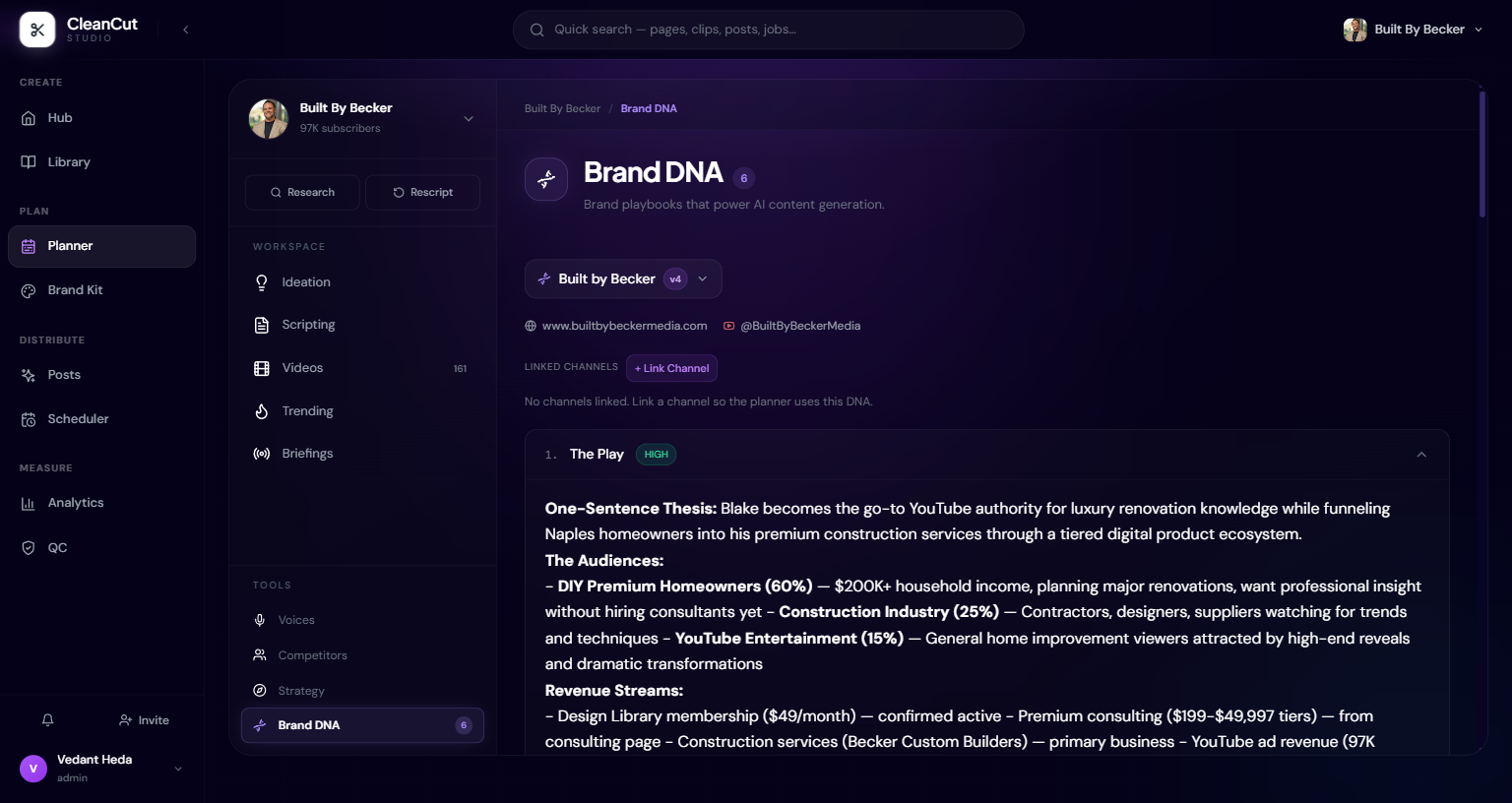Expand the channel selector chevron
This screenshot has height=803, width=1512.
point(469,119)
